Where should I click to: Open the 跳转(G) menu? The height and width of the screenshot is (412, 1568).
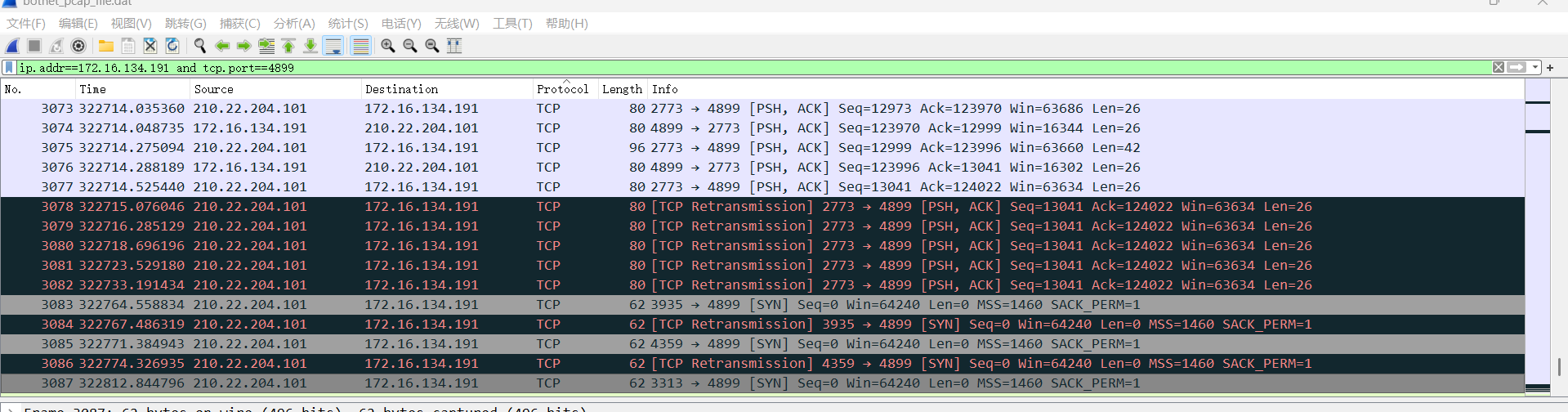(x=185, y=24)
